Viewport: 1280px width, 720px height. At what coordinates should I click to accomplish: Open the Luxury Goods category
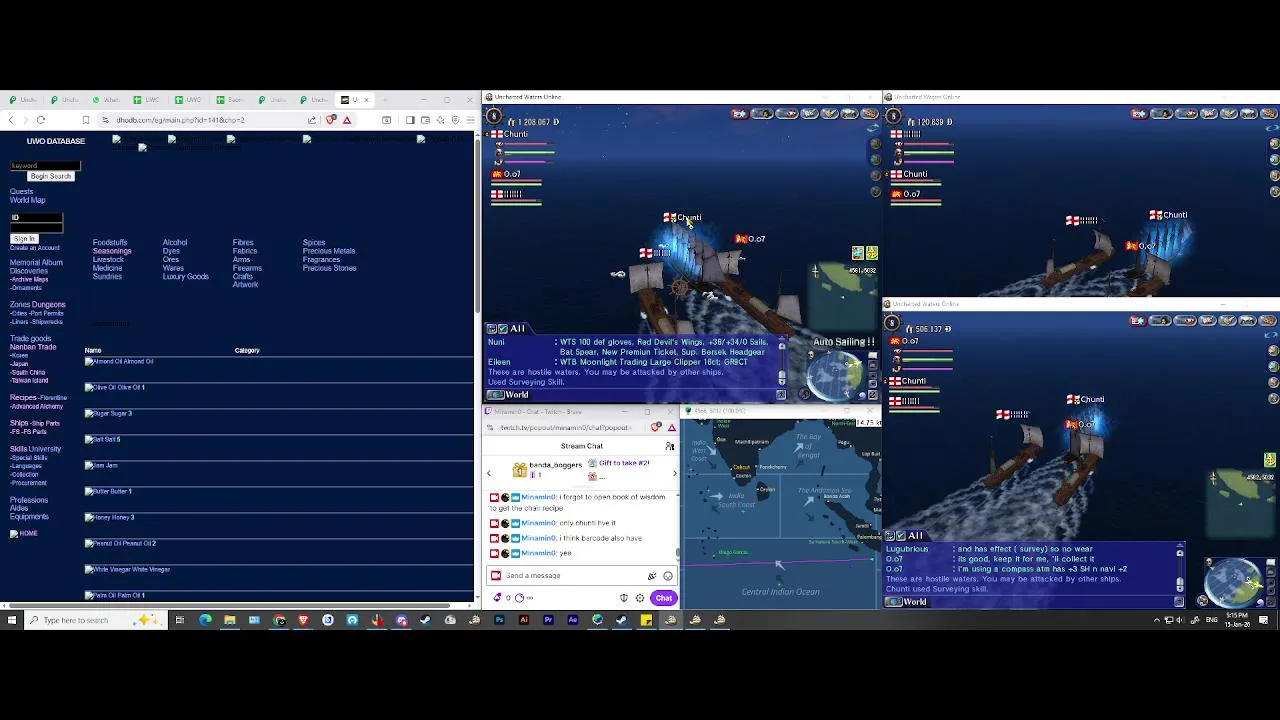tap(186, 277)
